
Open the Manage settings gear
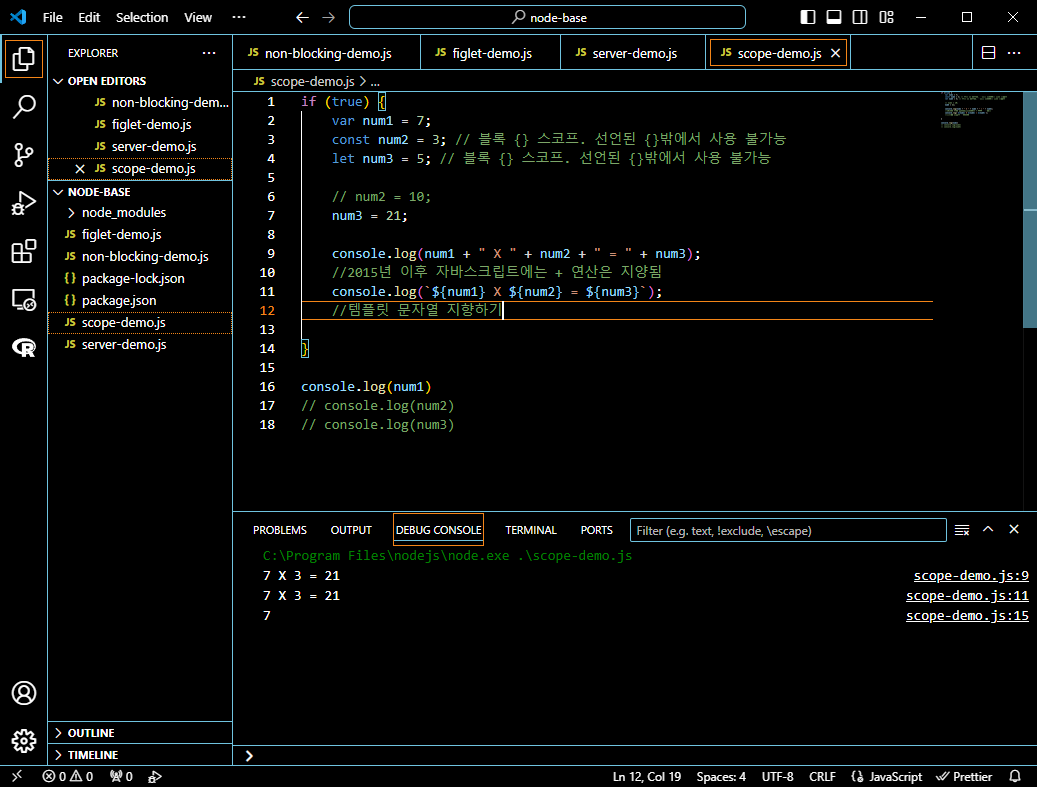[24, 741]
